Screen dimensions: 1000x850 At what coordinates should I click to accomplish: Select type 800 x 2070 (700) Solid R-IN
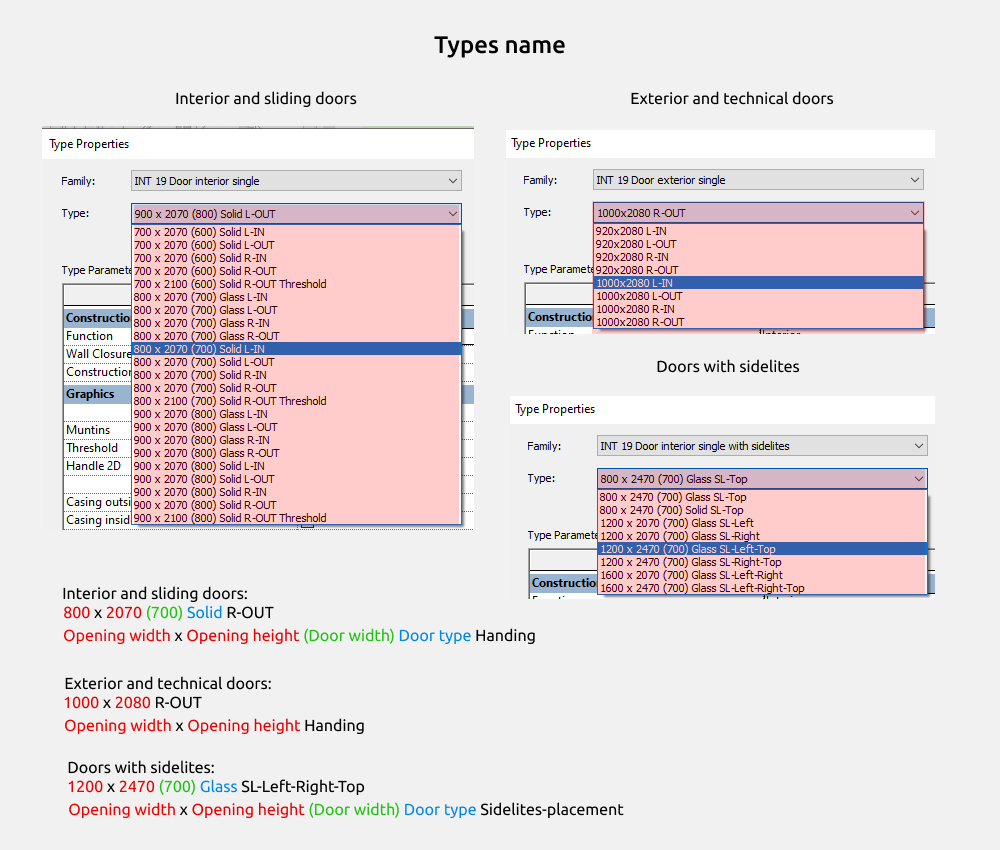click(x=296, y=375)
